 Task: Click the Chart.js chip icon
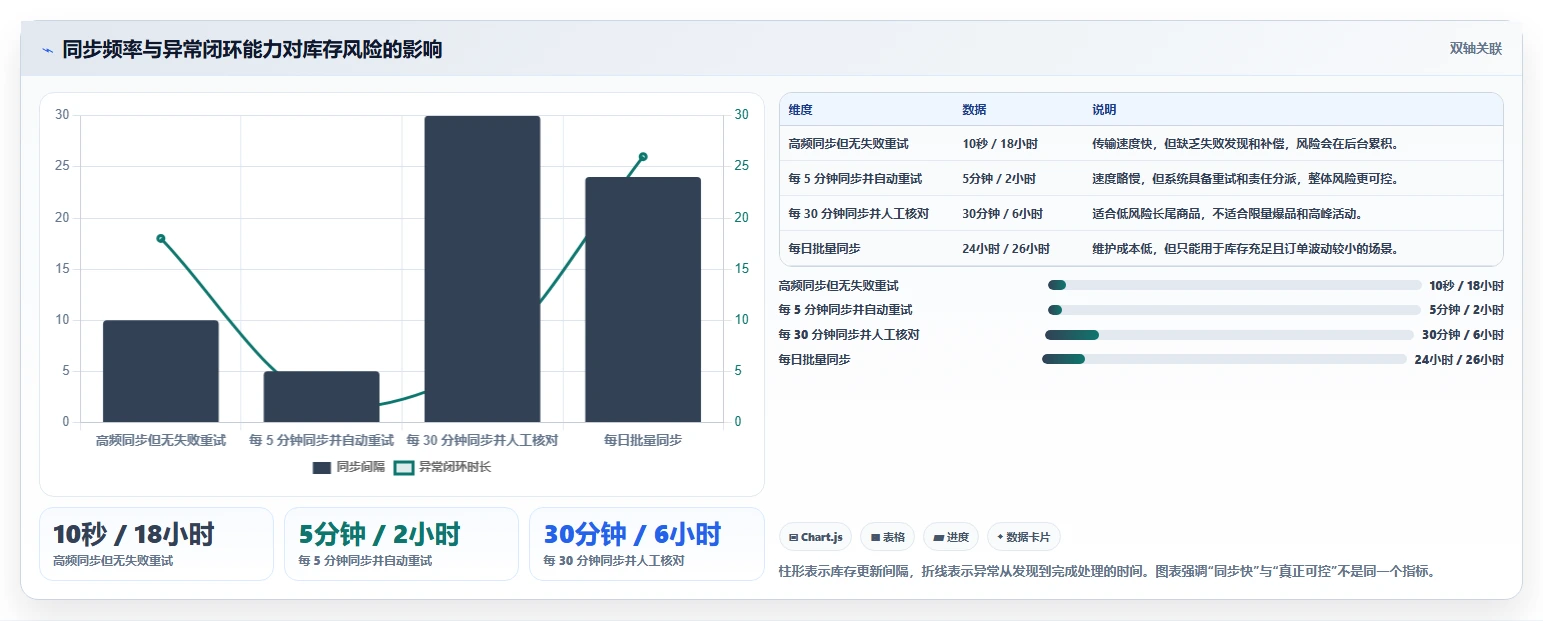(793, 537)
